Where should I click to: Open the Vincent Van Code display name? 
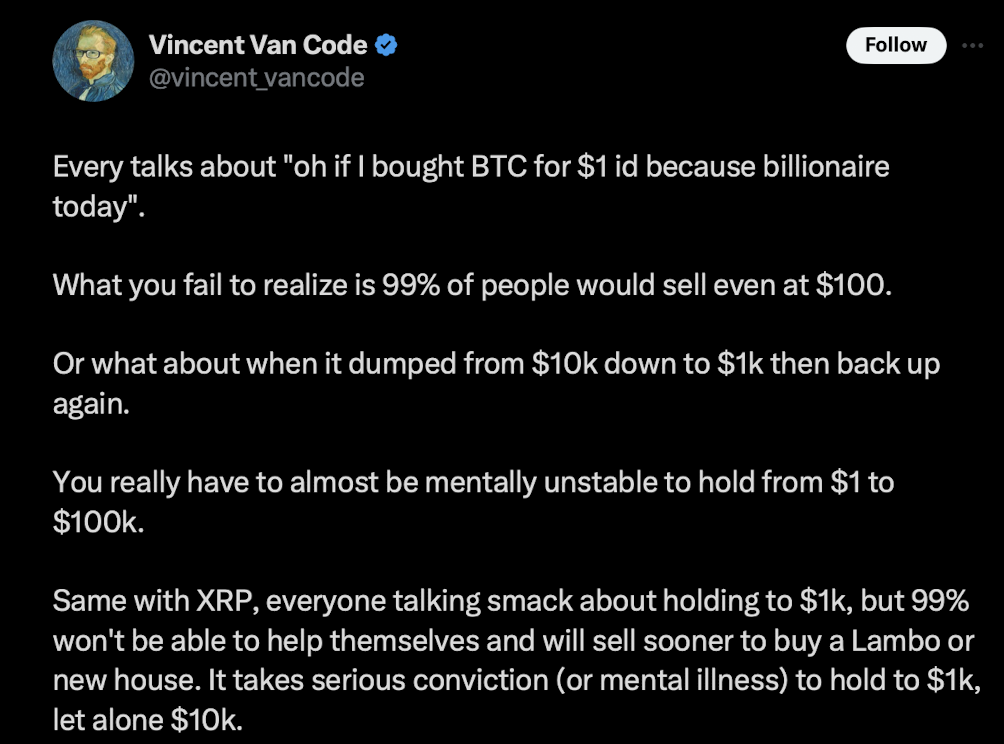coord(257,45)
